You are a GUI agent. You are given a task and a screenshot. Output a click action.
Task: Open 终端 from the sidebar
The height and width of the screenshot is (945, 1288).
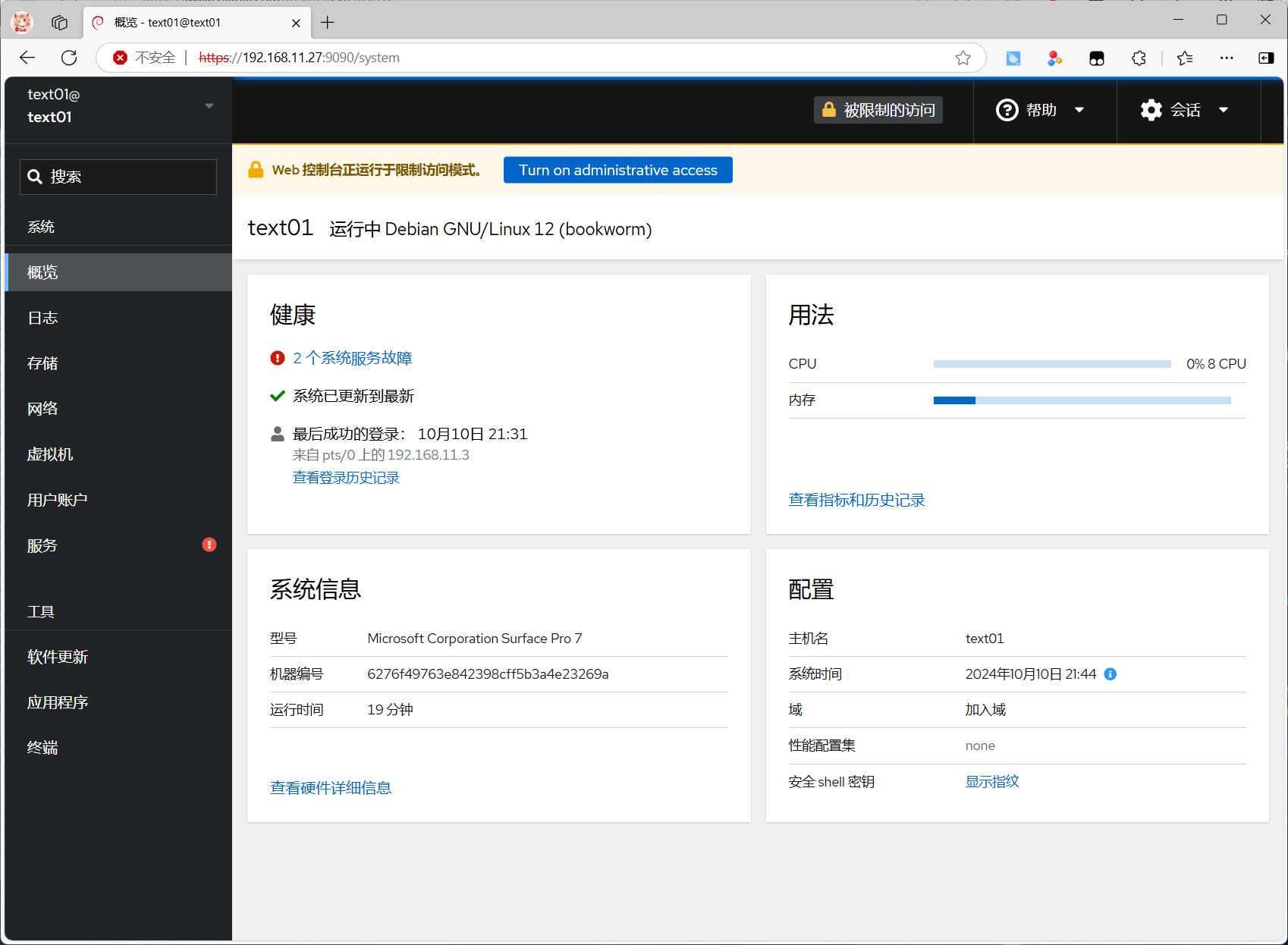coord(42,748)
